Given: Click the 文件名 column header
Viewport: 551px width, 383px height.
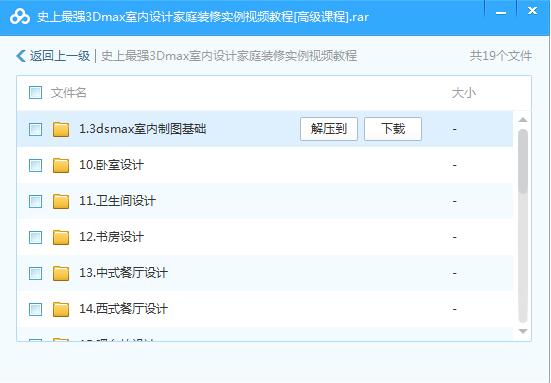Looking at the screenshot, I should coord(69,93).
